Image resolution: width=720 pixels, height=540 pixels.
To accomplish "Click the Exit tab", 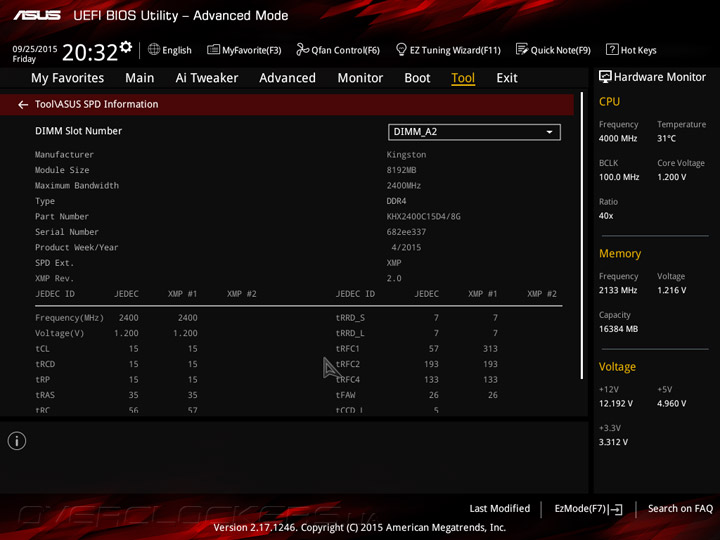I will point(507,78).
